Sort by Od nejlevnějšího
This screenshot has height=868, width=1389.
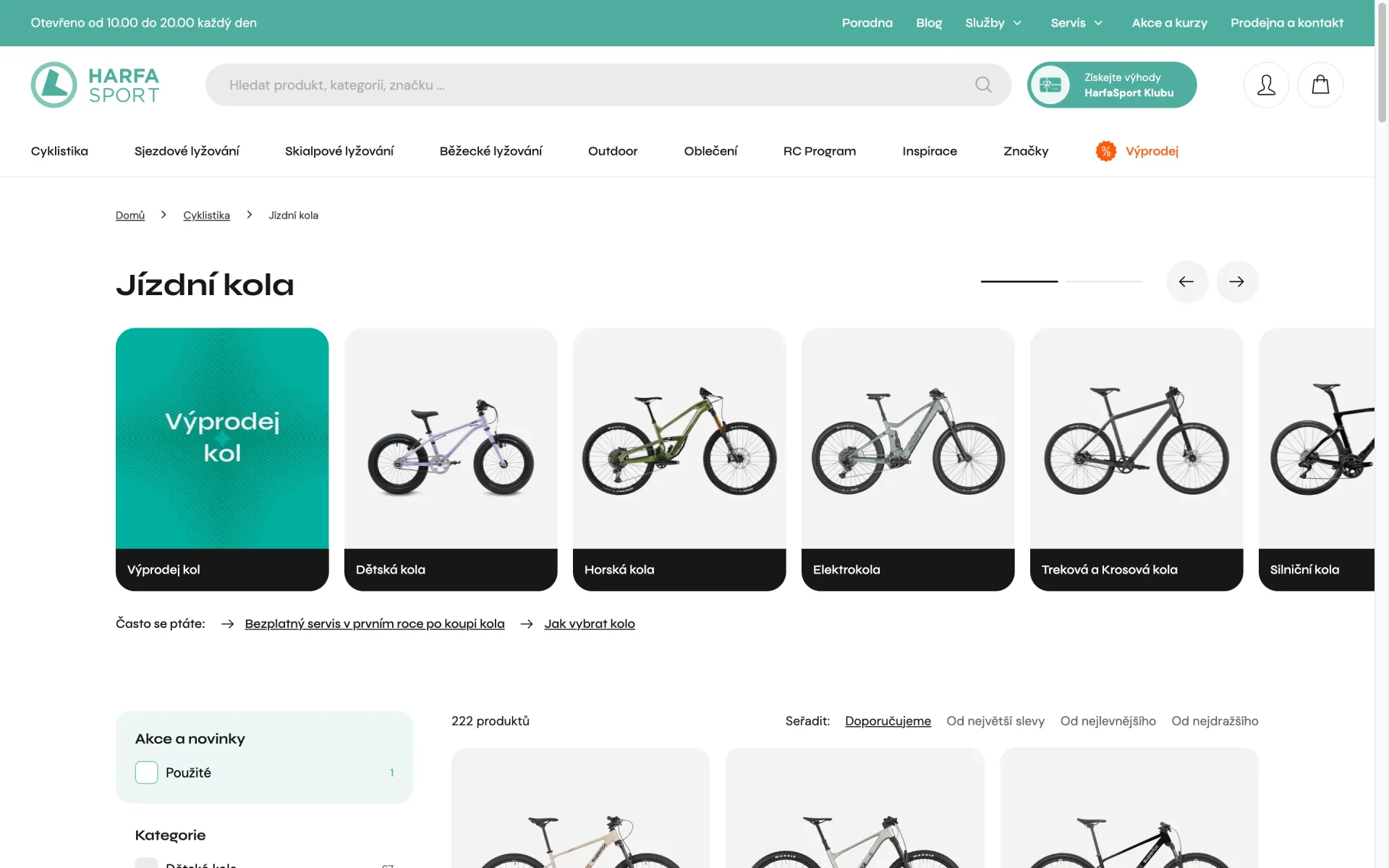(1108, 720)
